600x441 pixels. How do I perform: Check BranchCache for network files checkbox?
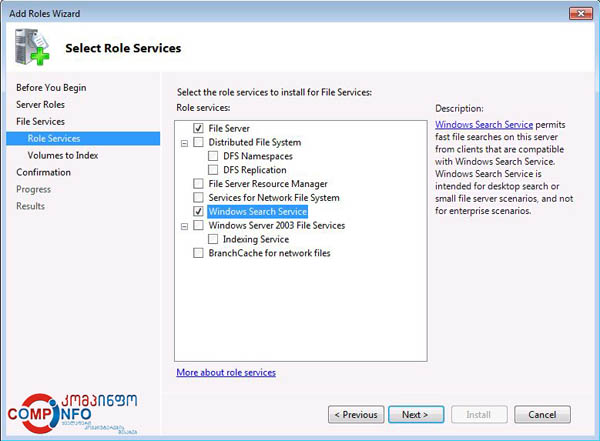(198, 253)
